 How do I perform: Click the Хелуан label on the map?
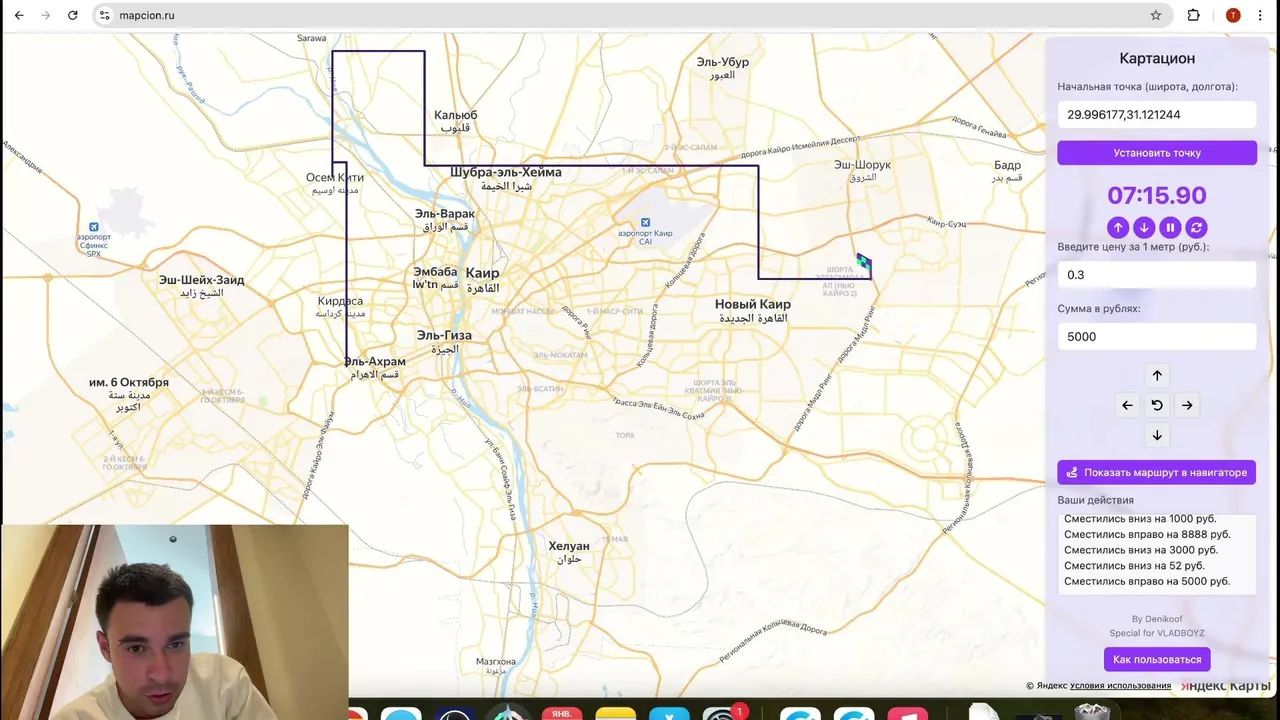tap(569, 546)
